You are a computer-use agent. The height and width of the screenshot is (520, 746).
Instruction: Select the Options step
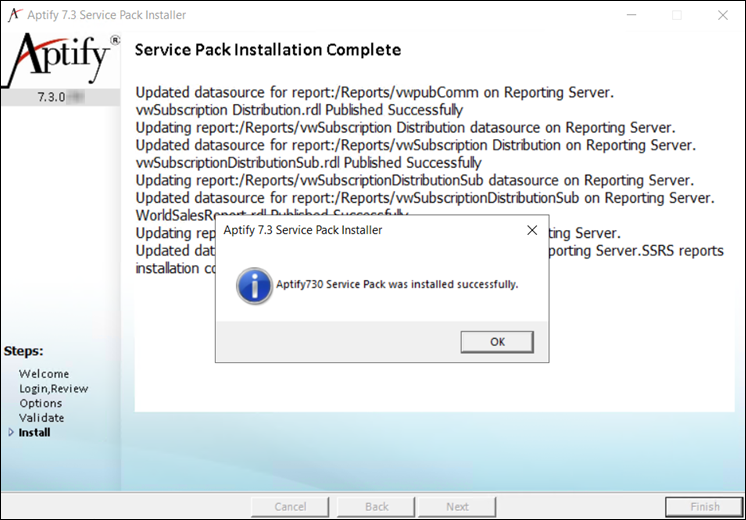click(40, 403)
